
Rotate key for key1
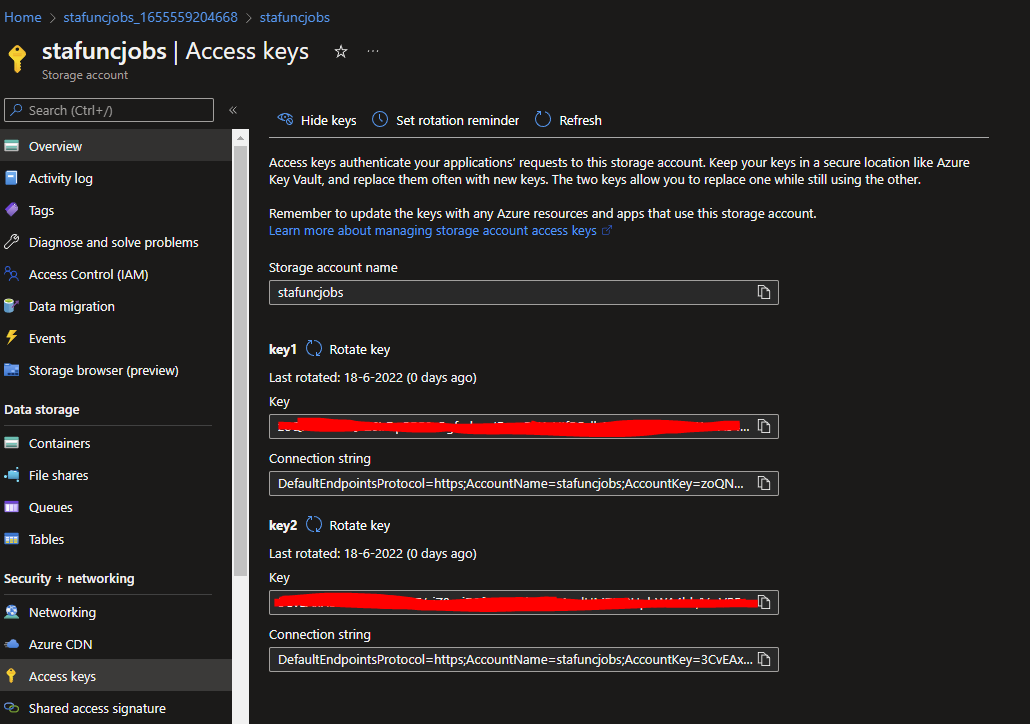point(348,349)
